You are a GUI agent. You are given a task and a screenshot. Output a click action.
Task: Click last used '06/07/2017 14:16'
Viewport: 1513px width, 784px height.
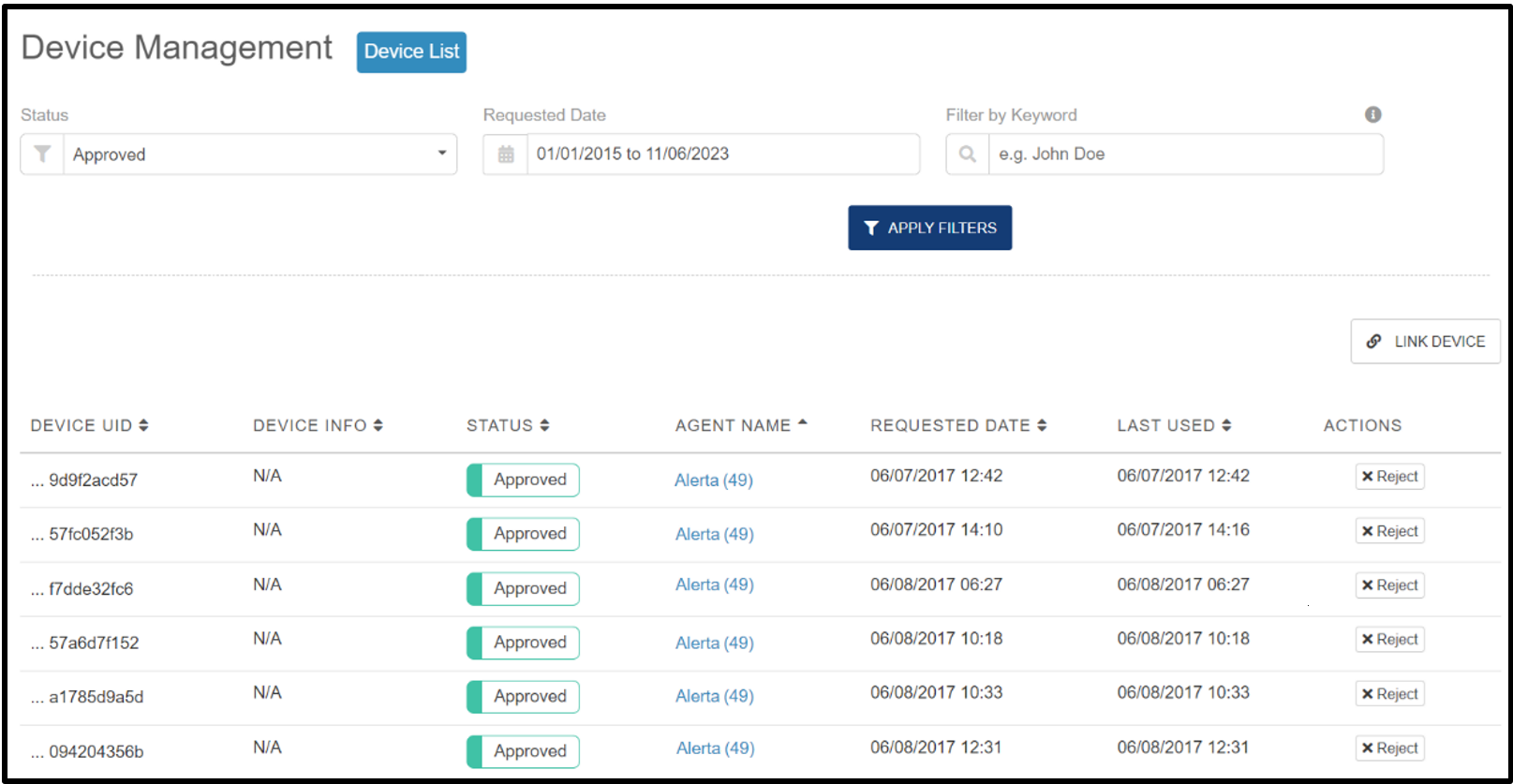click(x=1183, y=530)
